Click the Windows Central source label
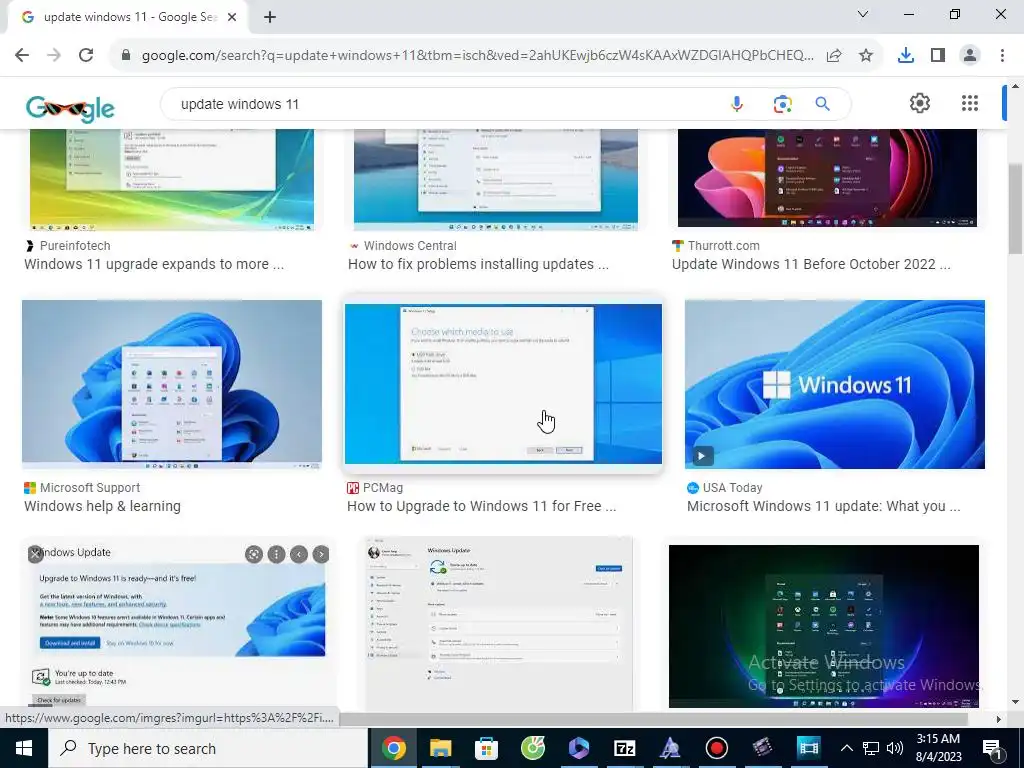Image resolution: width=1024 pixels, height=768 pixels. point(410,246)
